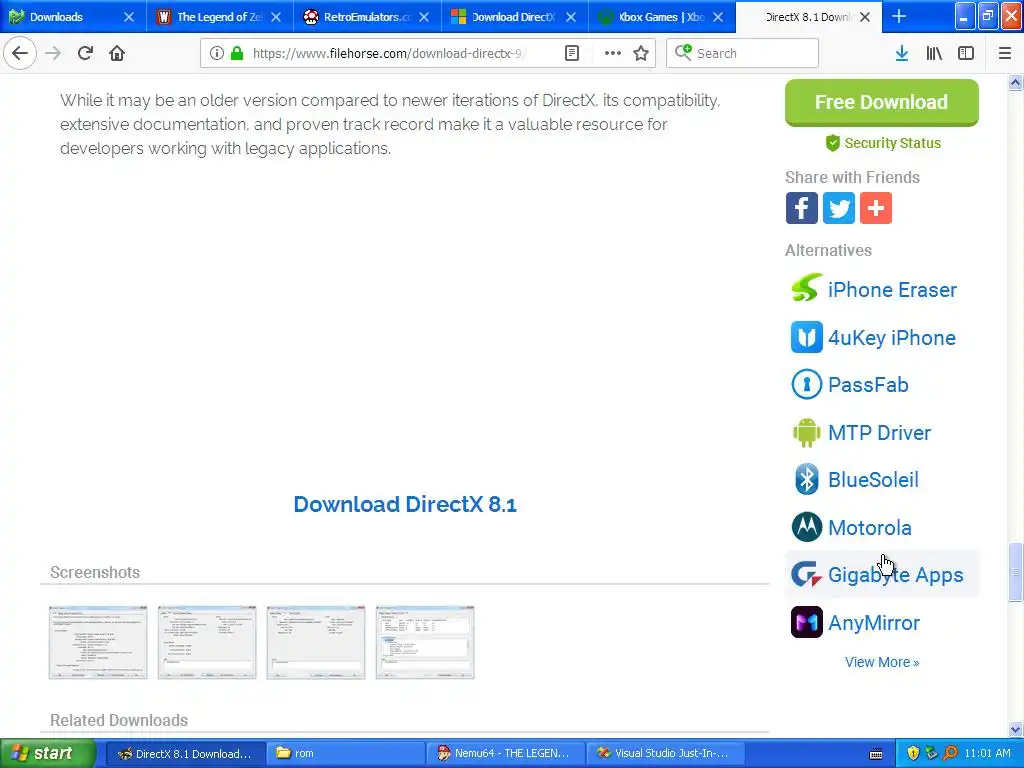
Task: Open the PassFab text link
Action: coord(868,385)
